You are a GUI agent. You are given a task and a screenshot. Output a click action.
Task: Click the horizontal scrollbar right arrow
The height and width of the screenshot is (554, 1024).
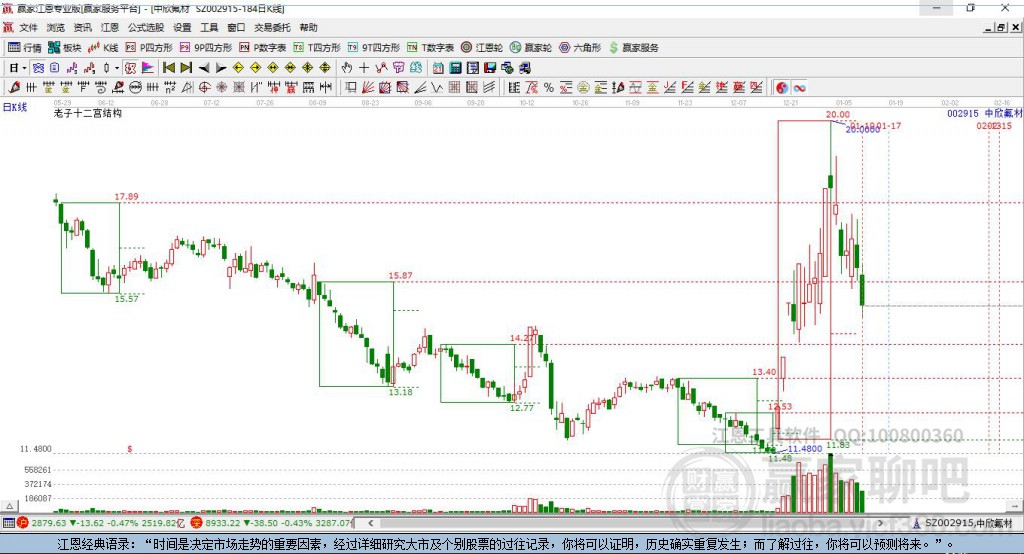pyautogui.click(x=880, y=523)
